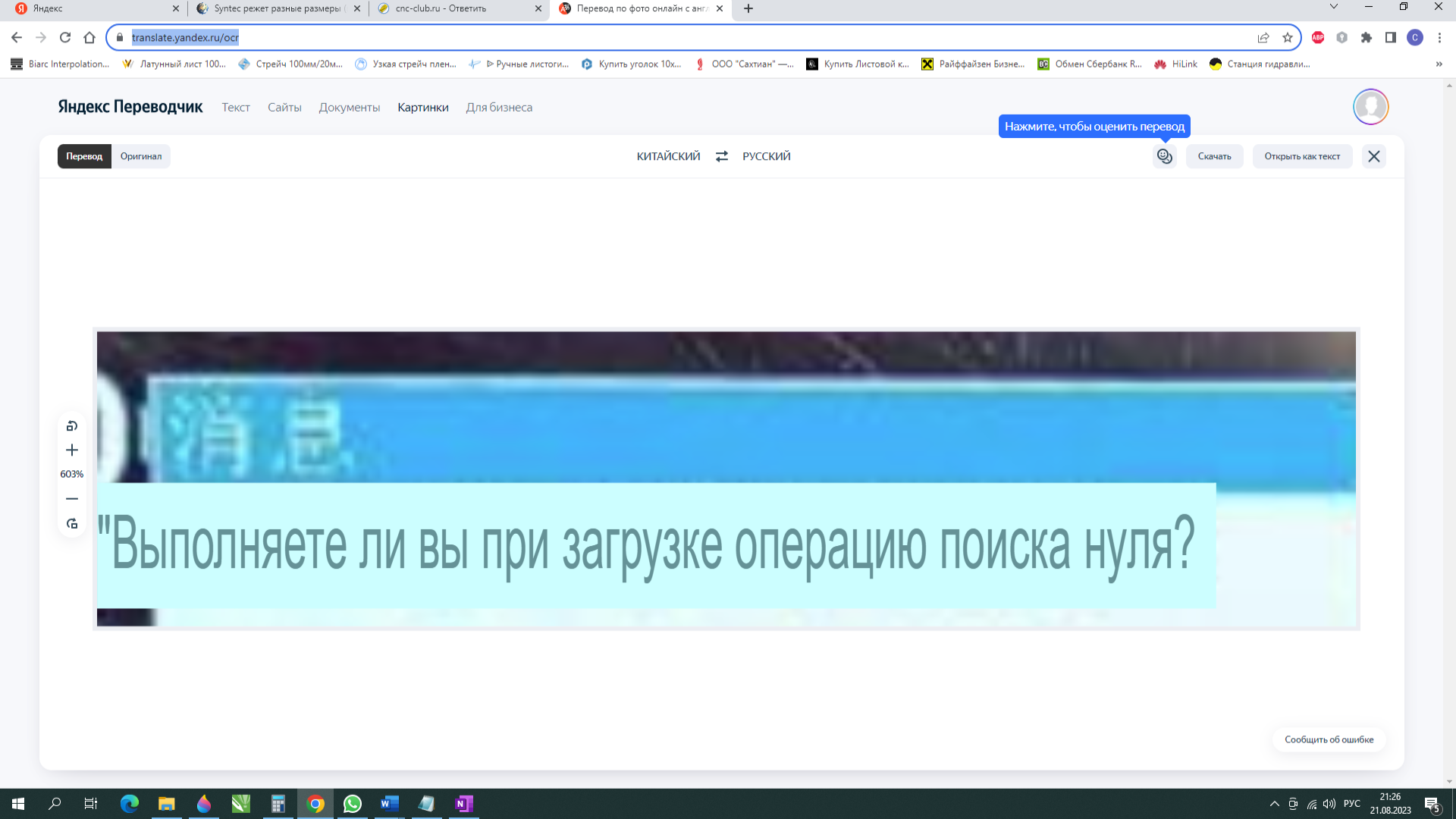
Task: Open the Текст tab
Action: pos(236,108)
